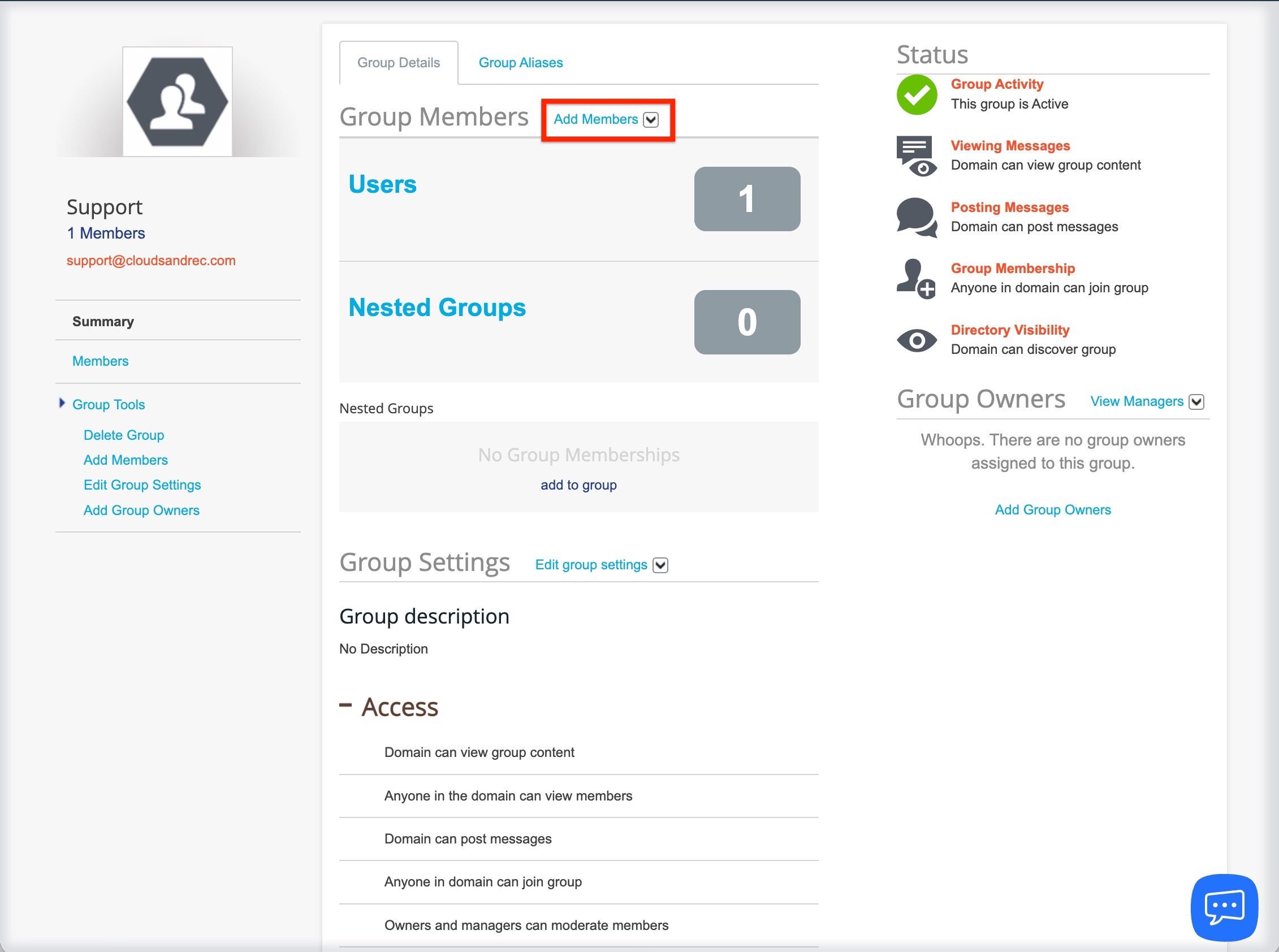Click the Group Tools sidebar label
The image size is (1279, 952).
pos(109,405)
